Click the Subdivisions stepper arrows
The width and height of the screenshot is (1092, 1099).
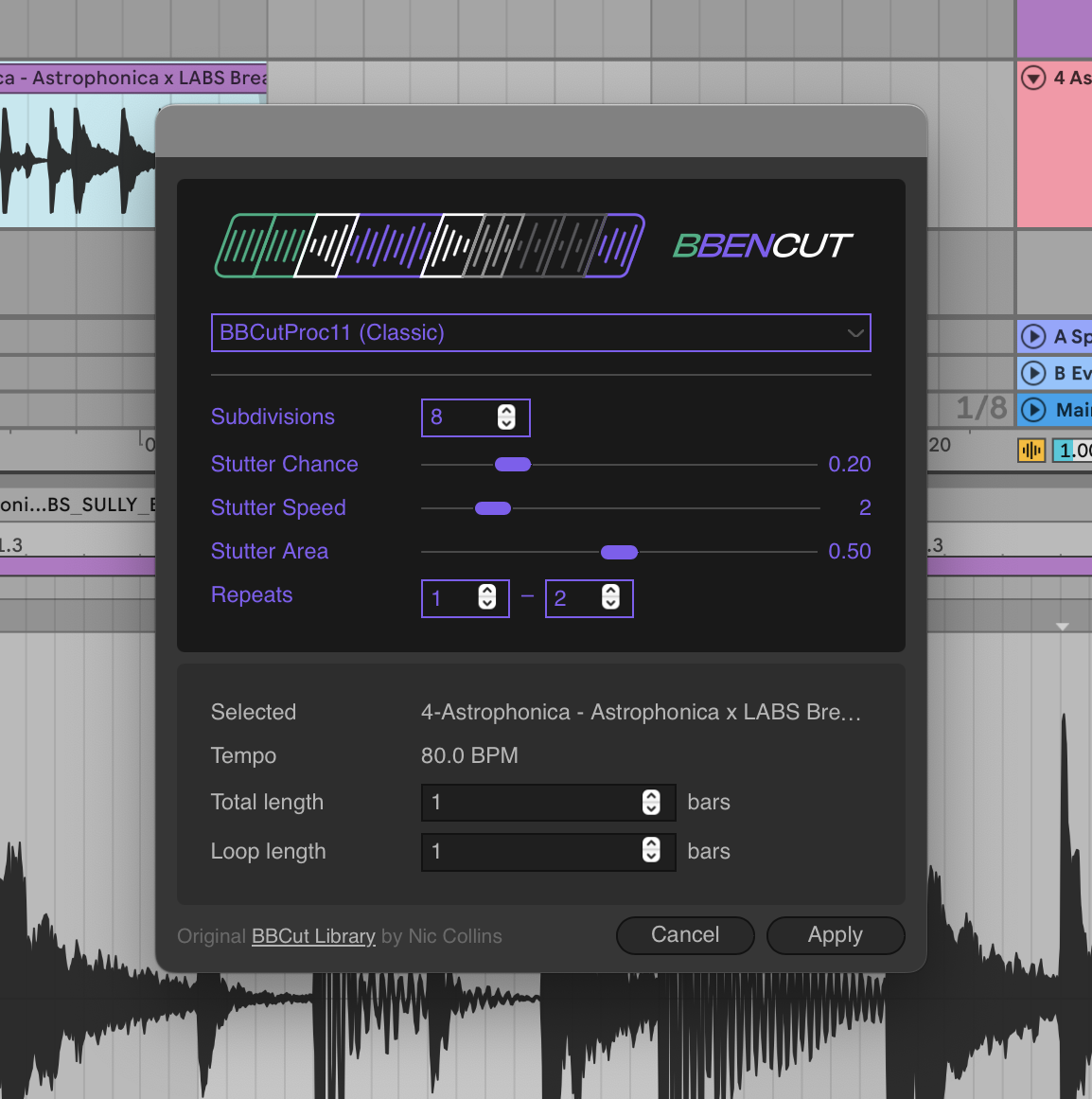click(506, 417)
